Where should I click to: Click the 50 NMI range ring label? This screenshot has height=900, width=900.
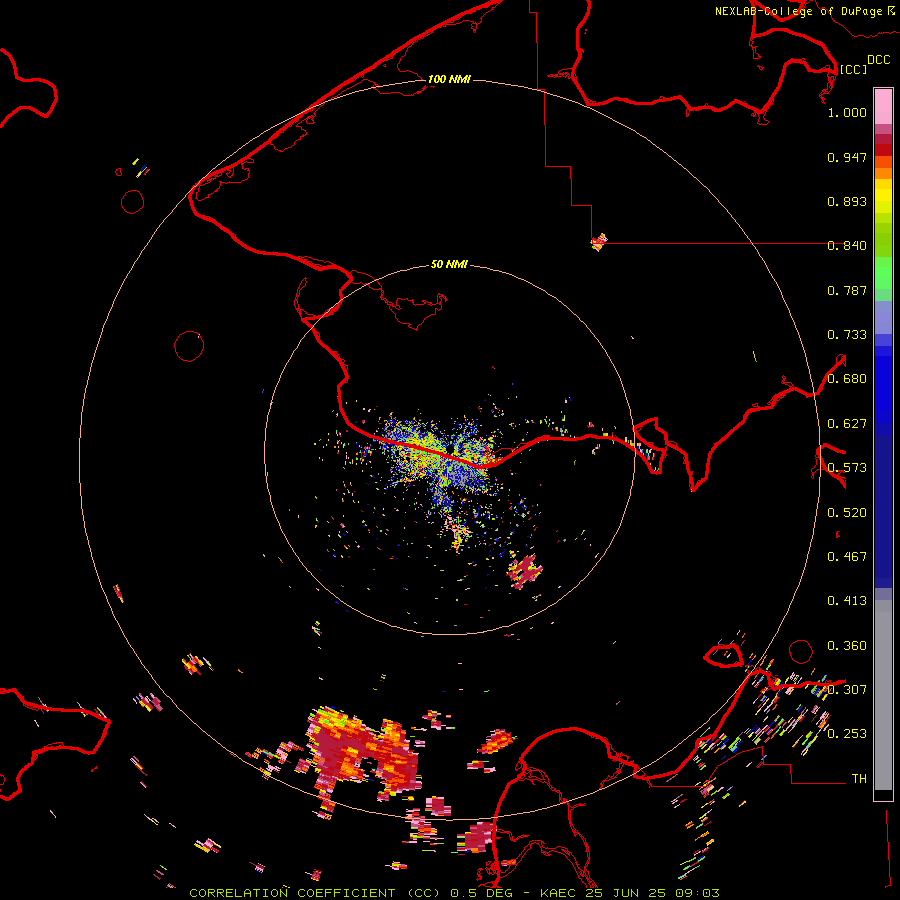(449, 264)
